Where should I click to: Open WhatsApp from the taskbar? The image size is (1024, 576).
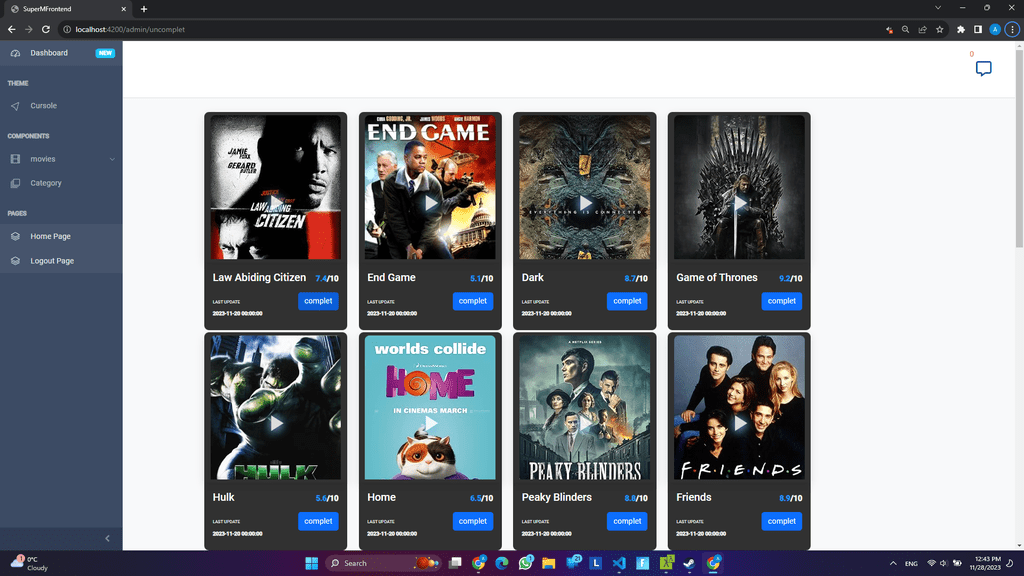526,563
